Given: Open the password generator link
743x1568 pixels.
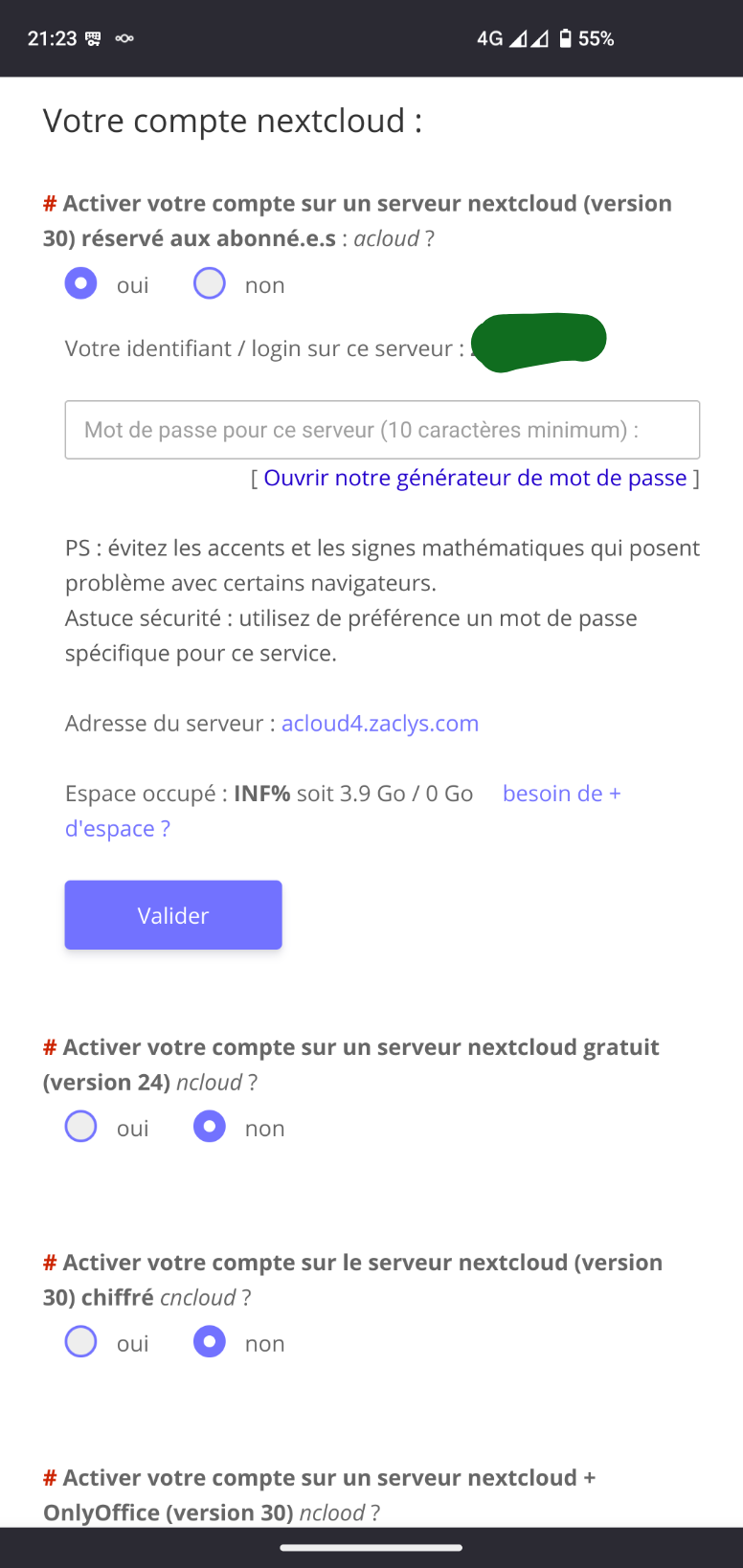Looking at the screenshot, I should [475, 478].
